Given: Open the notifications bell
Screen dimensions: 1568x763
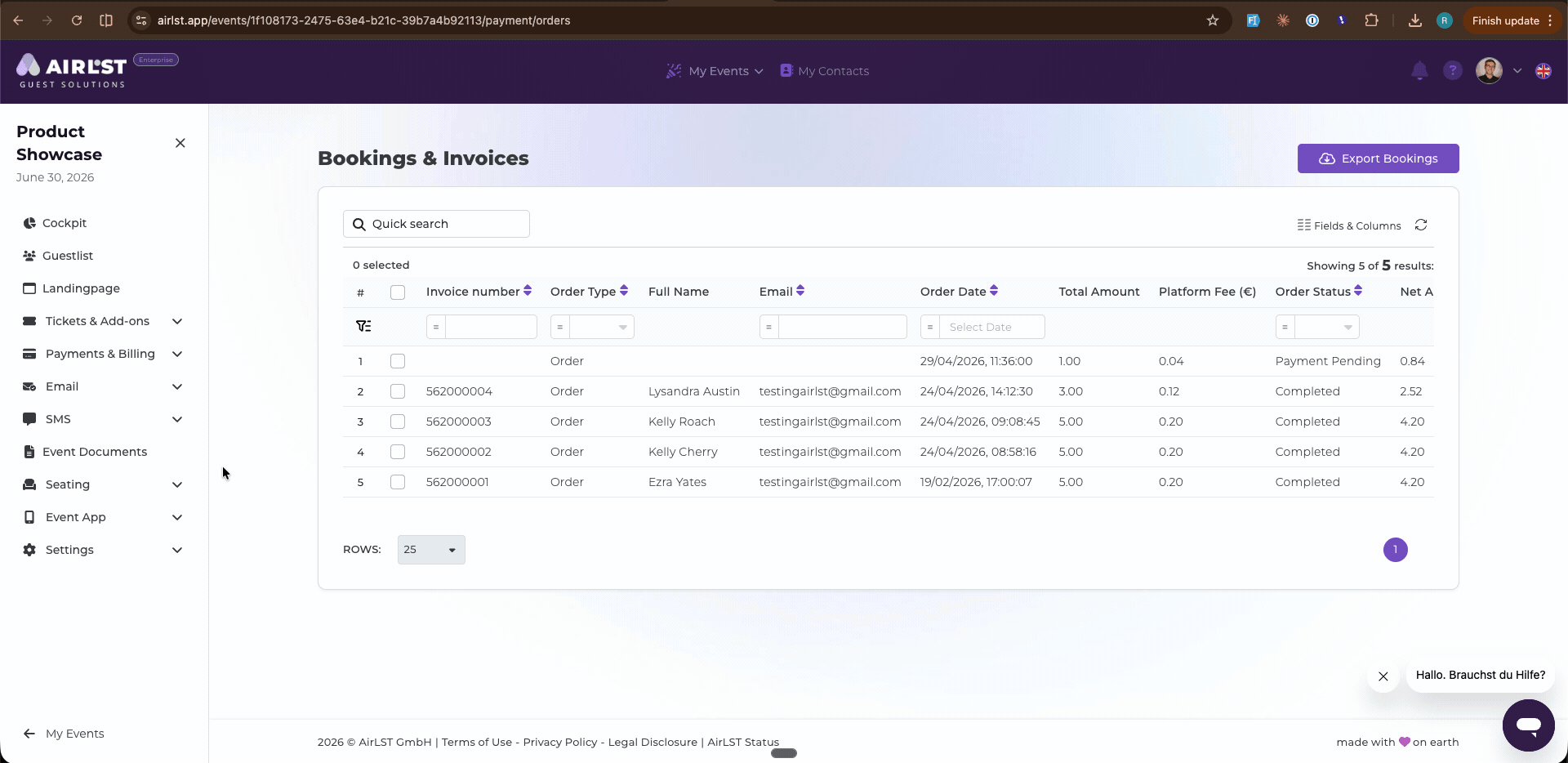Looking at the screenshot, I should 1419,71.
